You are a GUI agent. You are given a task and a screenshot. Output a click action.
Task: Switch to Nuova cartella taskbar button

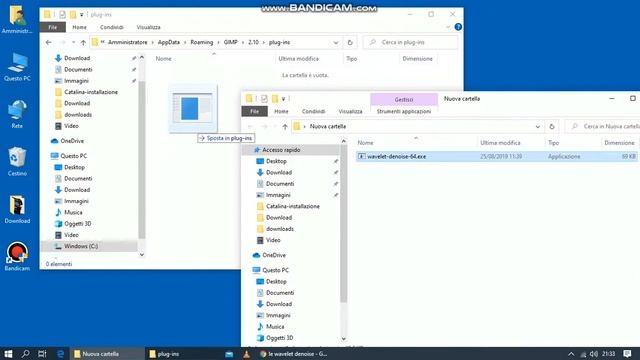click(108, 354)
